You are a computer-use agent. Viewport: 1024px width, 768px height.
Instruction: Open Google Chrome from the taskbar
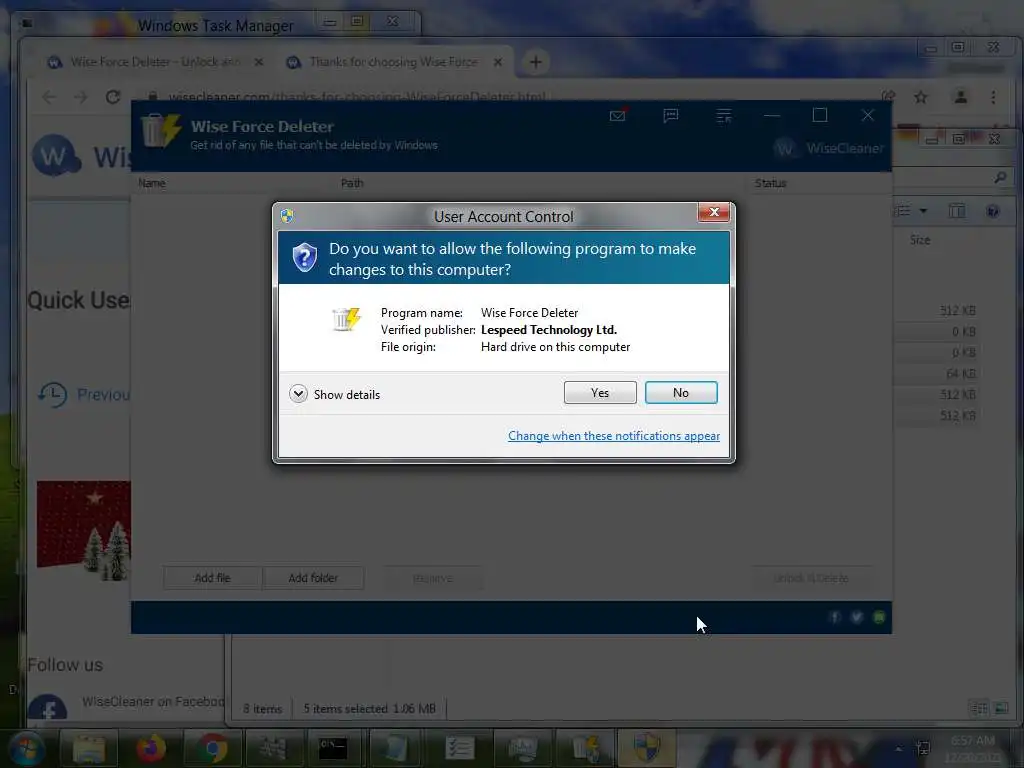click(x=213, y=748)
